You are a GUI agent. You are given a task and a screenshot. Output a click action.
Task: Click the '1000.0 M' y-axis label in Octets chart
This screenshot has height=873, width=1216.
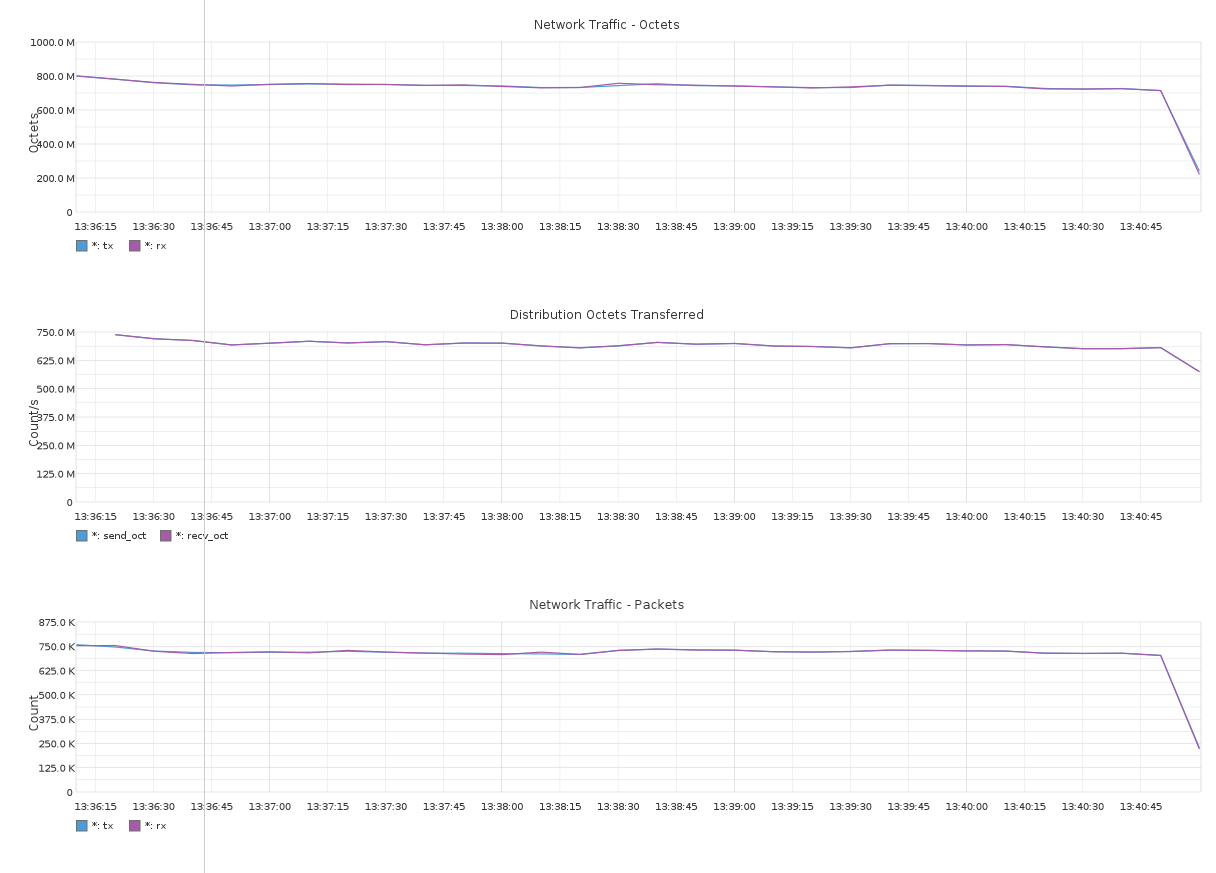(53, 43)
